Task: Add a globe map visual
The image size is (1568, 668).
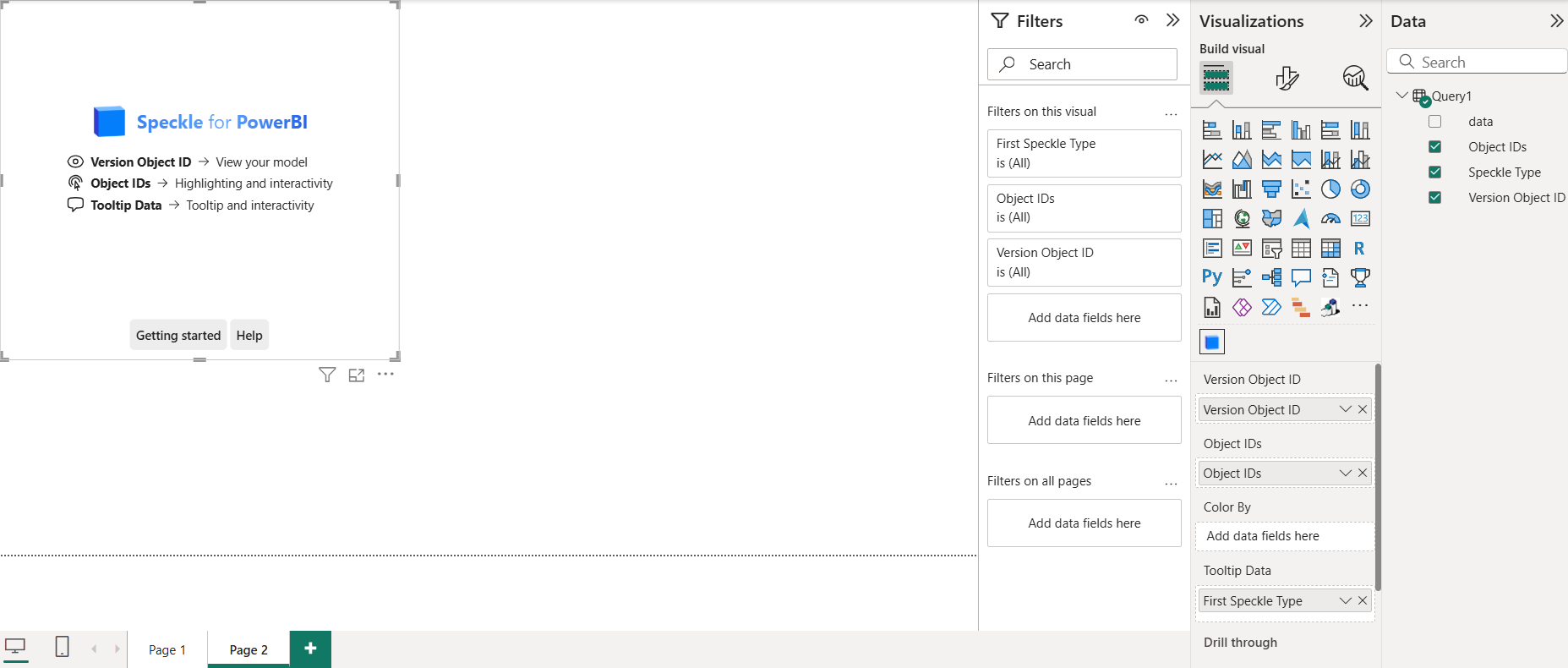Action: [1242, 219]
